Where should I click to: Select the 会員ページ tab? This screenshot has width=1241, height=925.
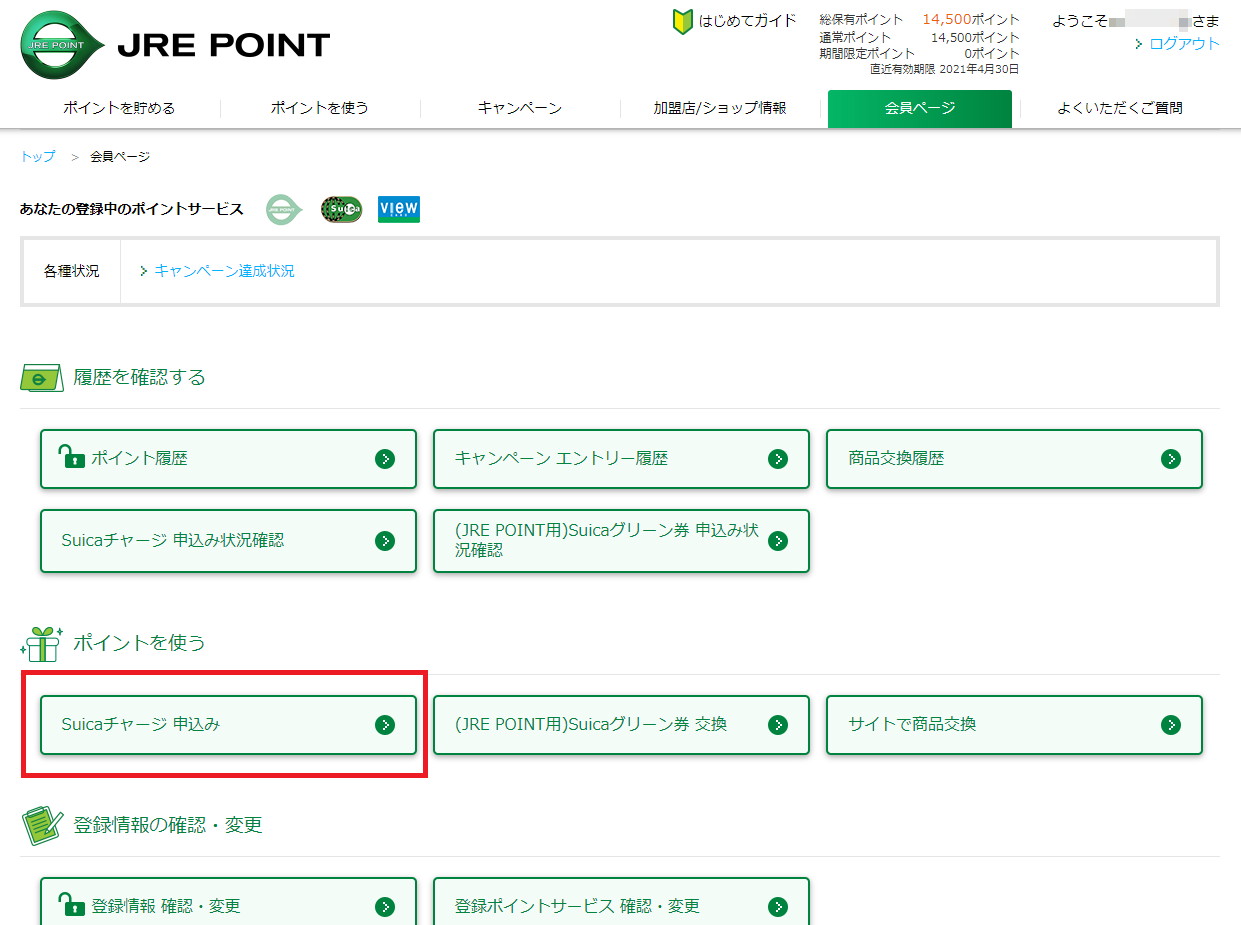click(x=920, y=109)
